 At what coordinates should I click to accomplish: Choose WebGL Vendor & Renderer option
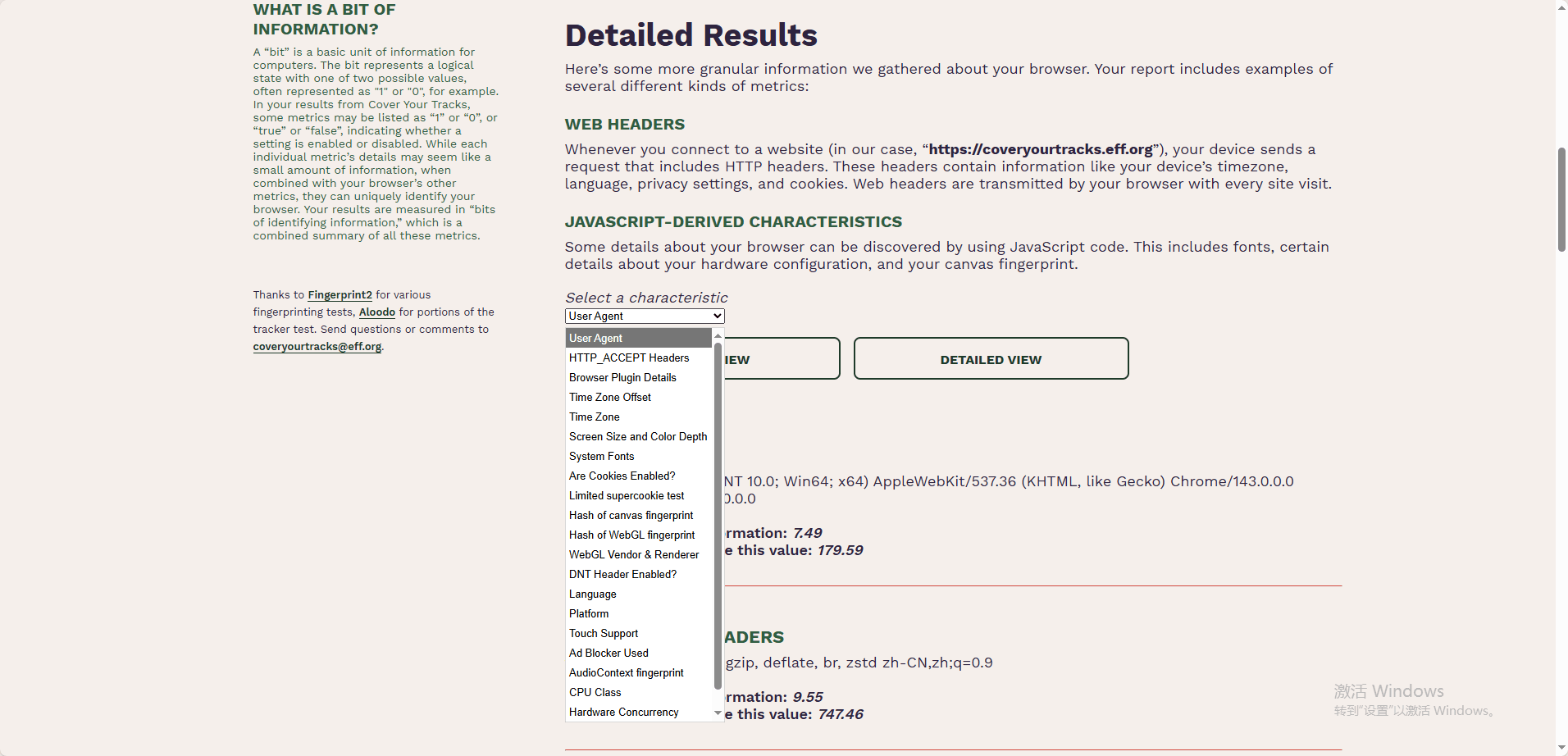634,555
